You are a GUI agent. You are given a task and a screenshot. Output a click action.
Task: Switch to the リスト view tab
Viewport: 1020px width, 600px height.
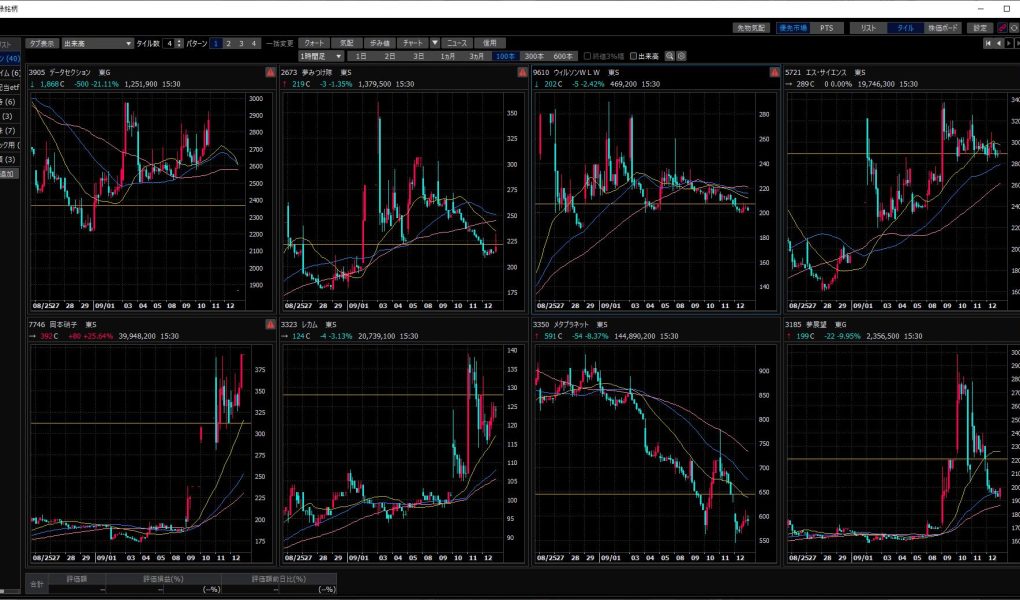(x=867, y=28)
